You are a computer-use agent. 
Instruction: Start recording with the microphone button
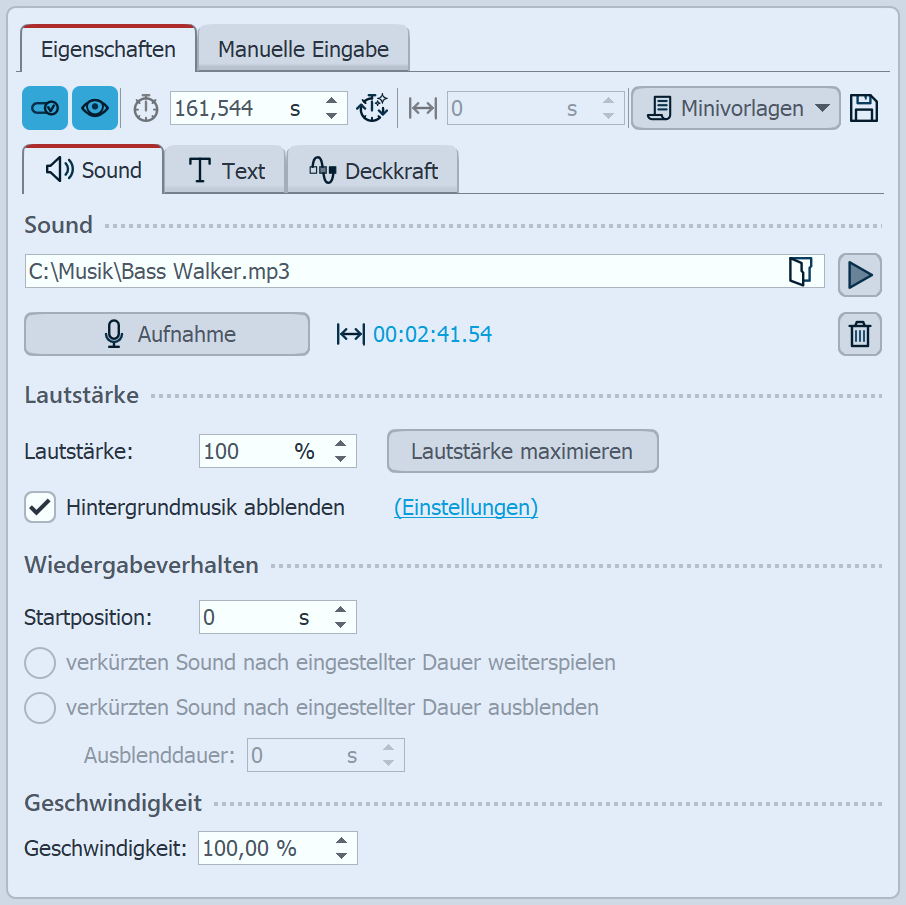[x=166, y=333]
